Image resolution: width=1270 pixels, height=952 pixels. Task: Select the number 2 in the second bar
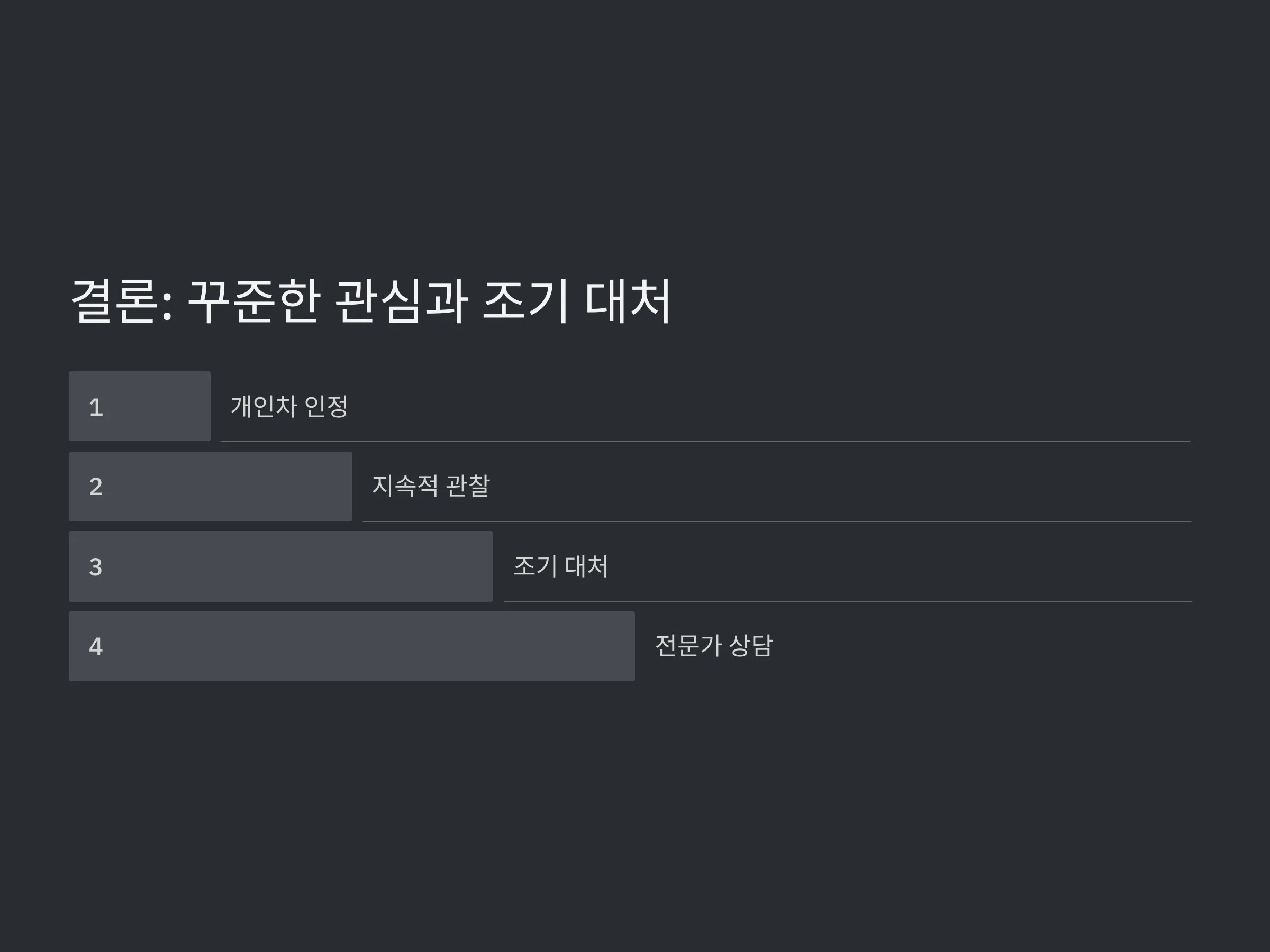pos(96,487)
